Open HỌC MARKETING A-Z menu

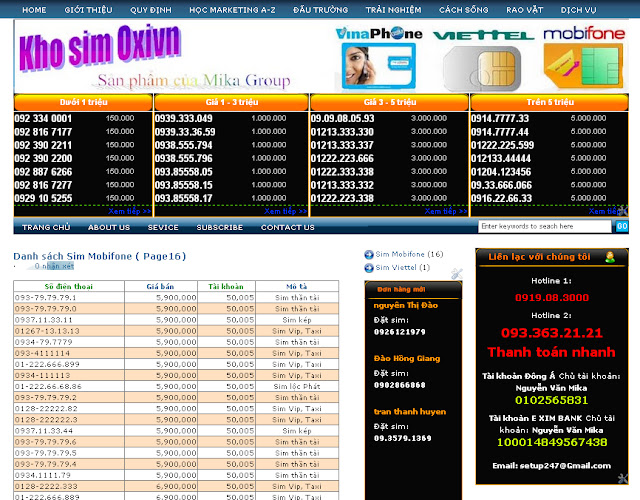point(232,10)
